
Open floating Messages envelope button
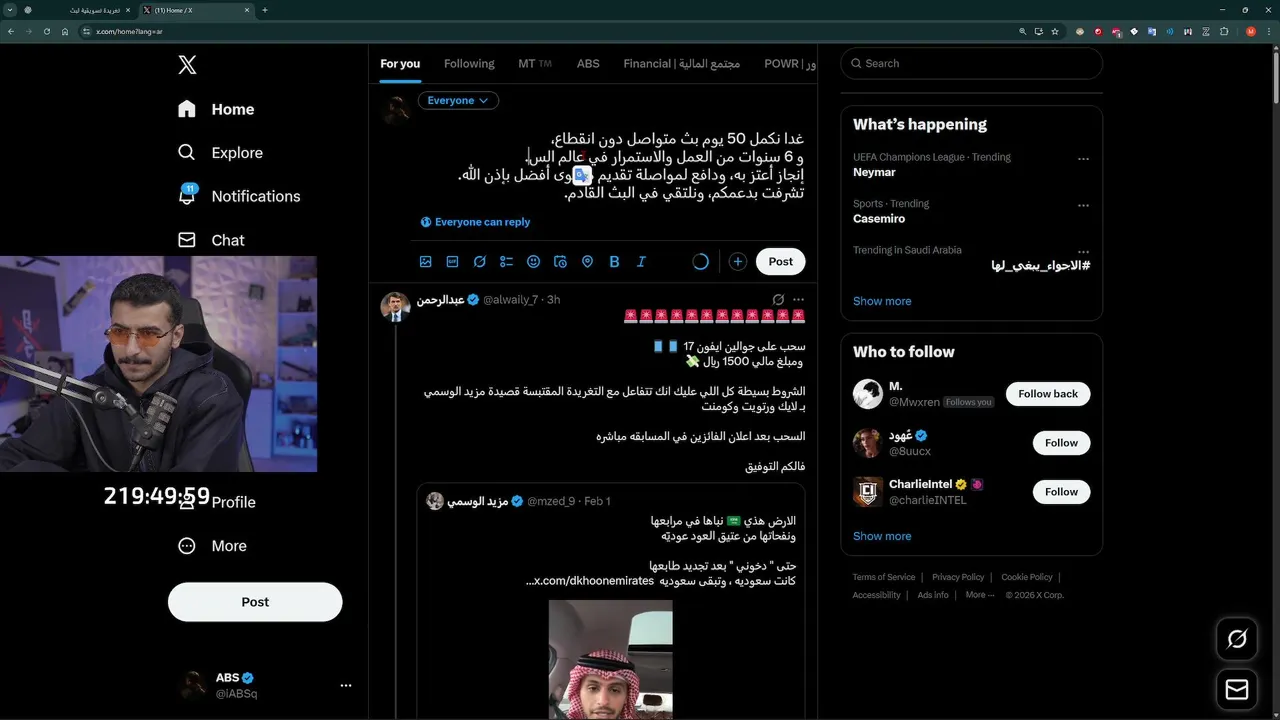pos(1237,690)
